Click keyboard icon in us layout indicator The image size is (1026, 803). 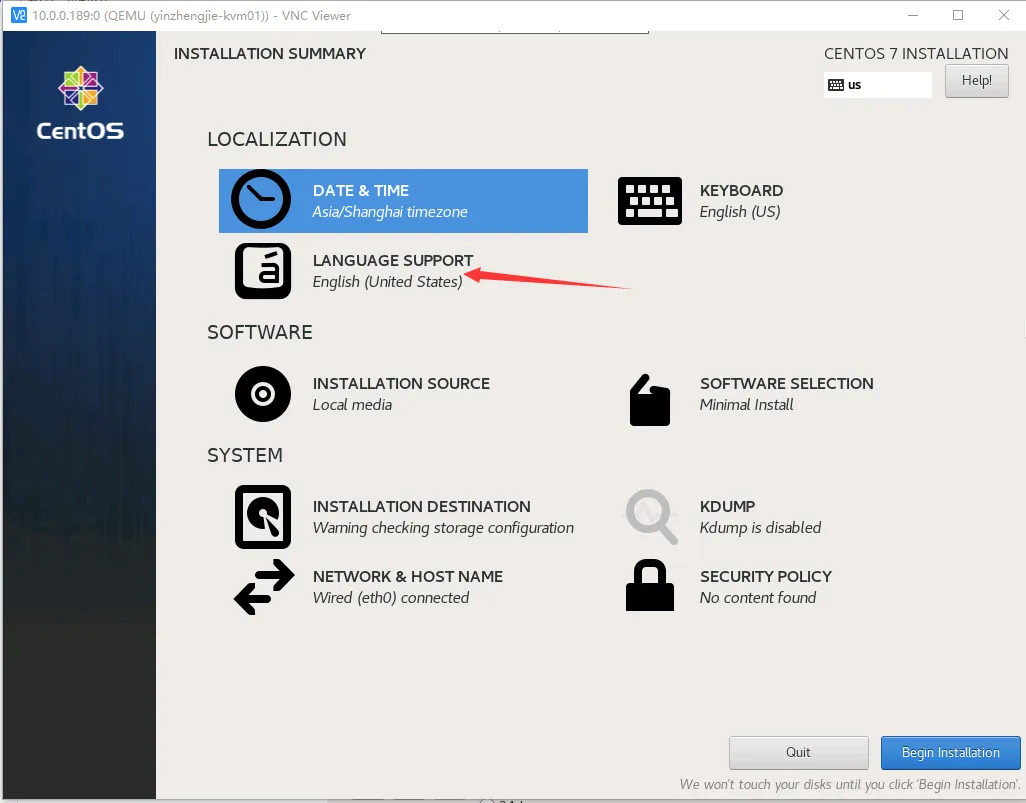click(x=836, y=85)
